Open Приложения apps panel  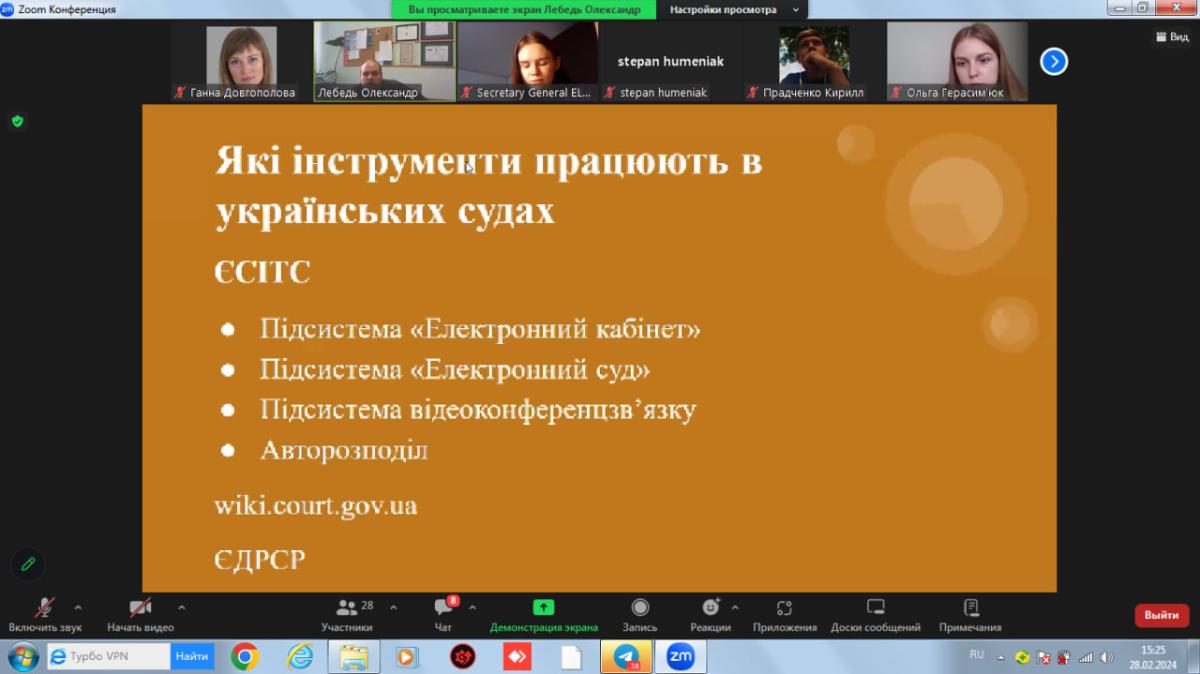[784, 614]
